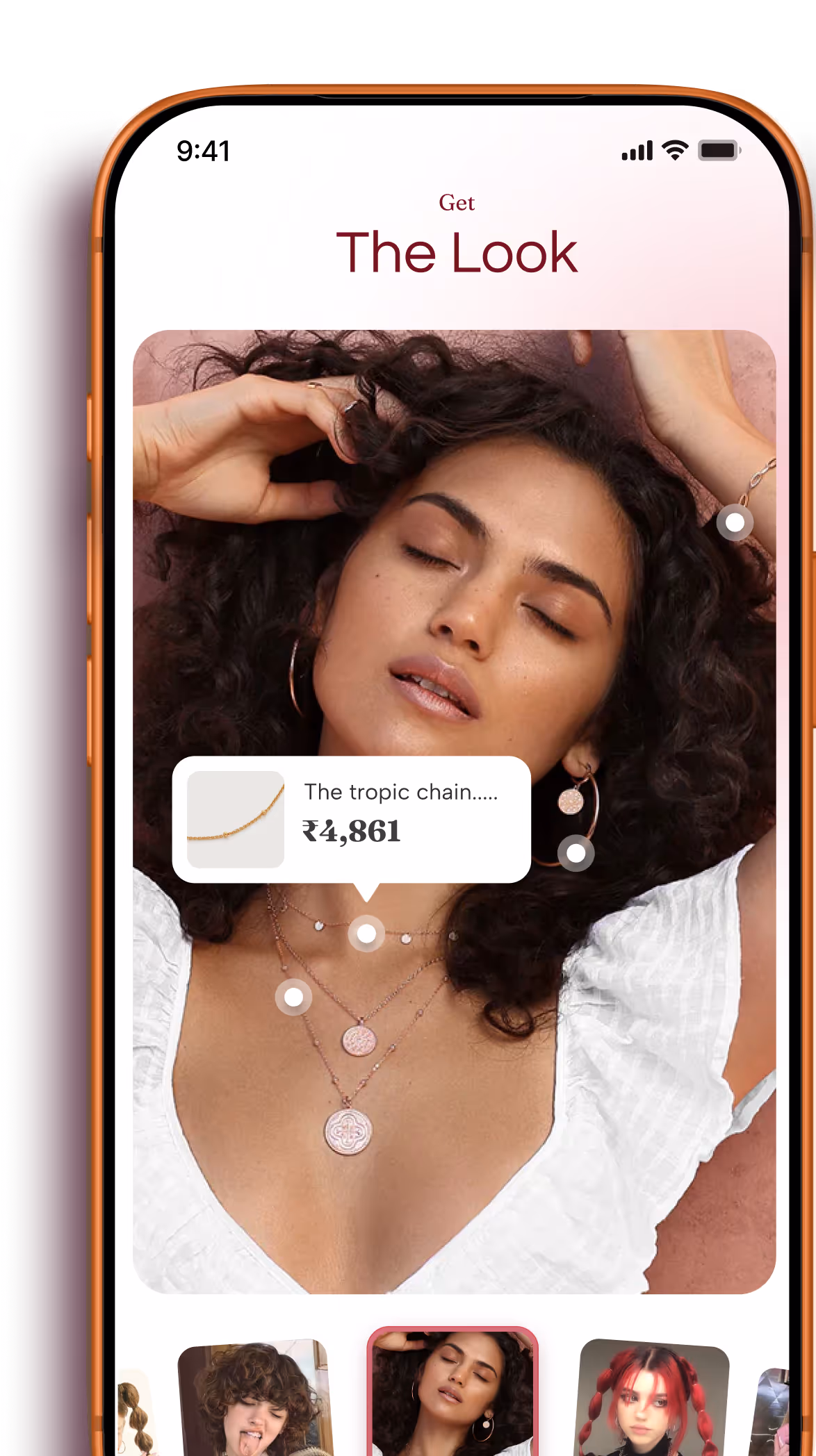The height and width of the screenshot is (1456, 816).
Task: Select the partially visible leftmost look thumbnail
Action: [134, 1412]
